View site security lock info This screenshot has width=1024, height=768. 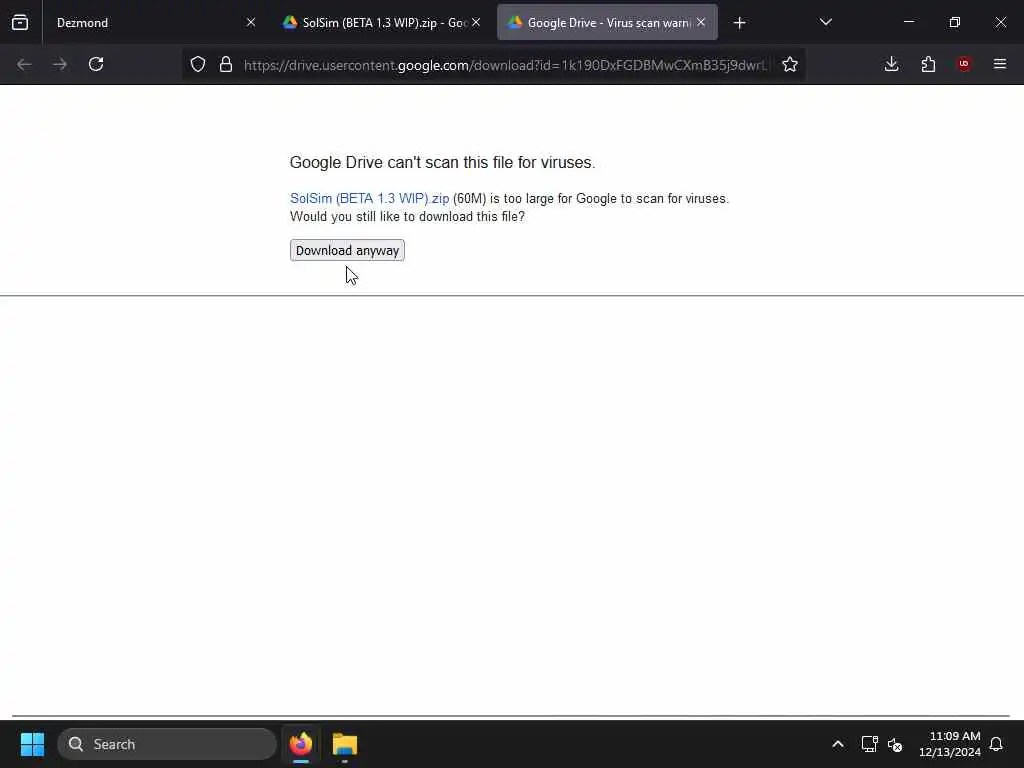[x=226, y=64]
